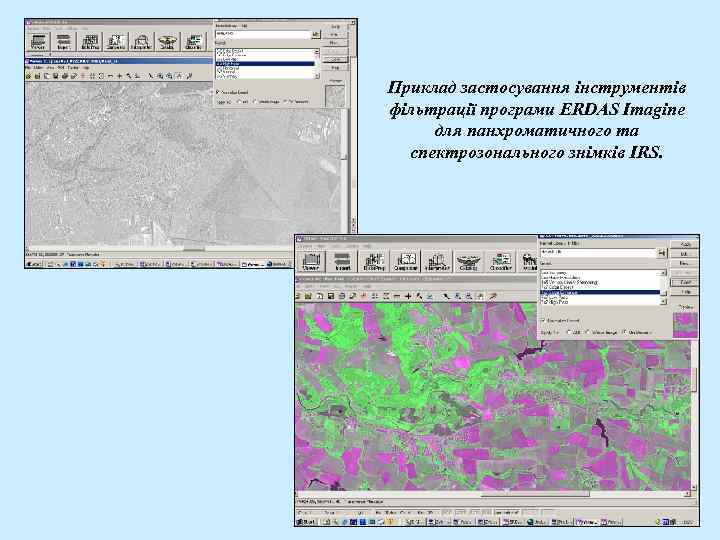Open Composer in the color ERDAS window
Image resolution: width=720 pixels, height=540 pixels.
click(405, 262)
